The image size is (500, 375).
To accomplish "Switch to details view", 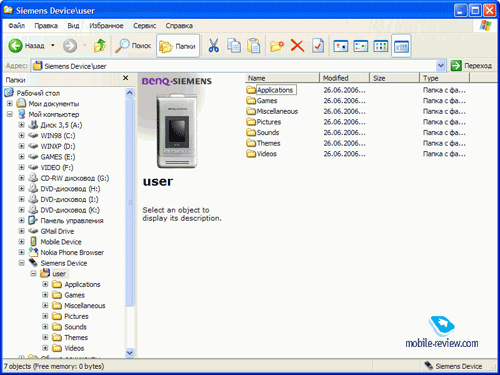I will pyautogui.click(x=401, y=46).
